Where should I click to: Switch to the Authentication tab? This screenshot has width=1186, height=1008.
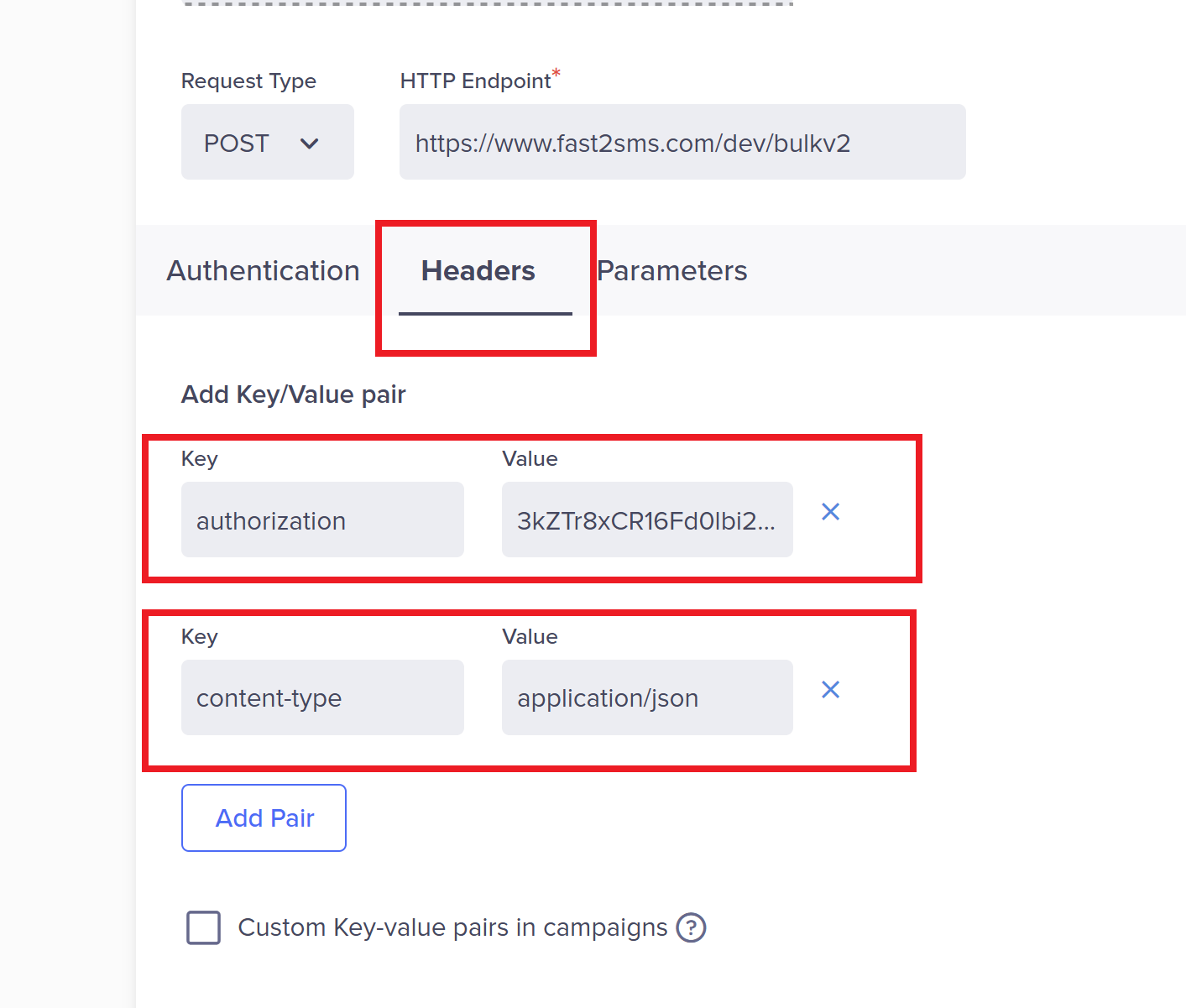(263, 271)
